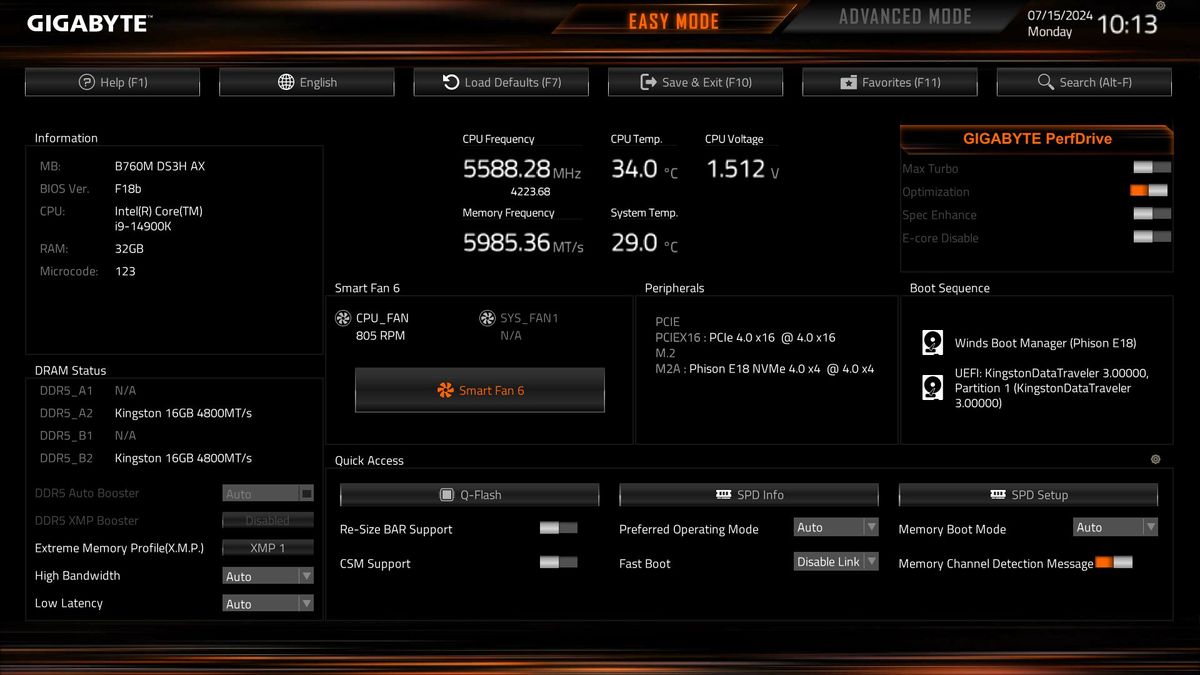Image resolution: width=1200 pixels, height=675 pixels.
Task: Switch to the Easy Mode tab
Action: pyautogui.click(x=673, y=21)
